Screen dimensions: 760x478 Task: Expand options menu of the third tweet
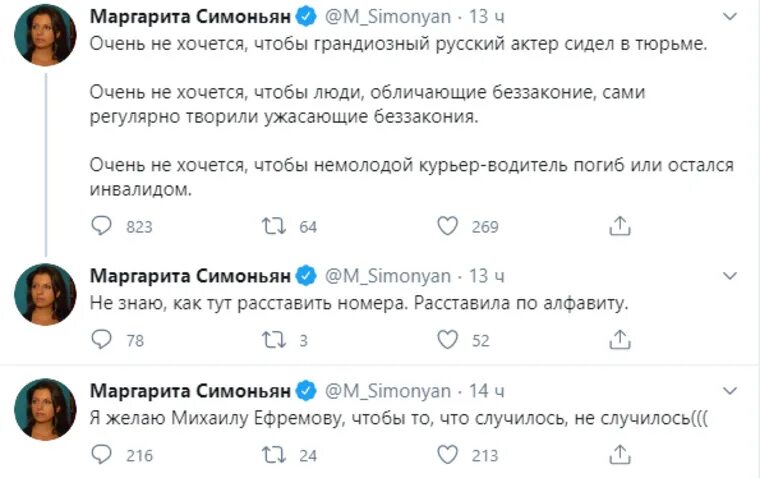(x=732, y=390)
